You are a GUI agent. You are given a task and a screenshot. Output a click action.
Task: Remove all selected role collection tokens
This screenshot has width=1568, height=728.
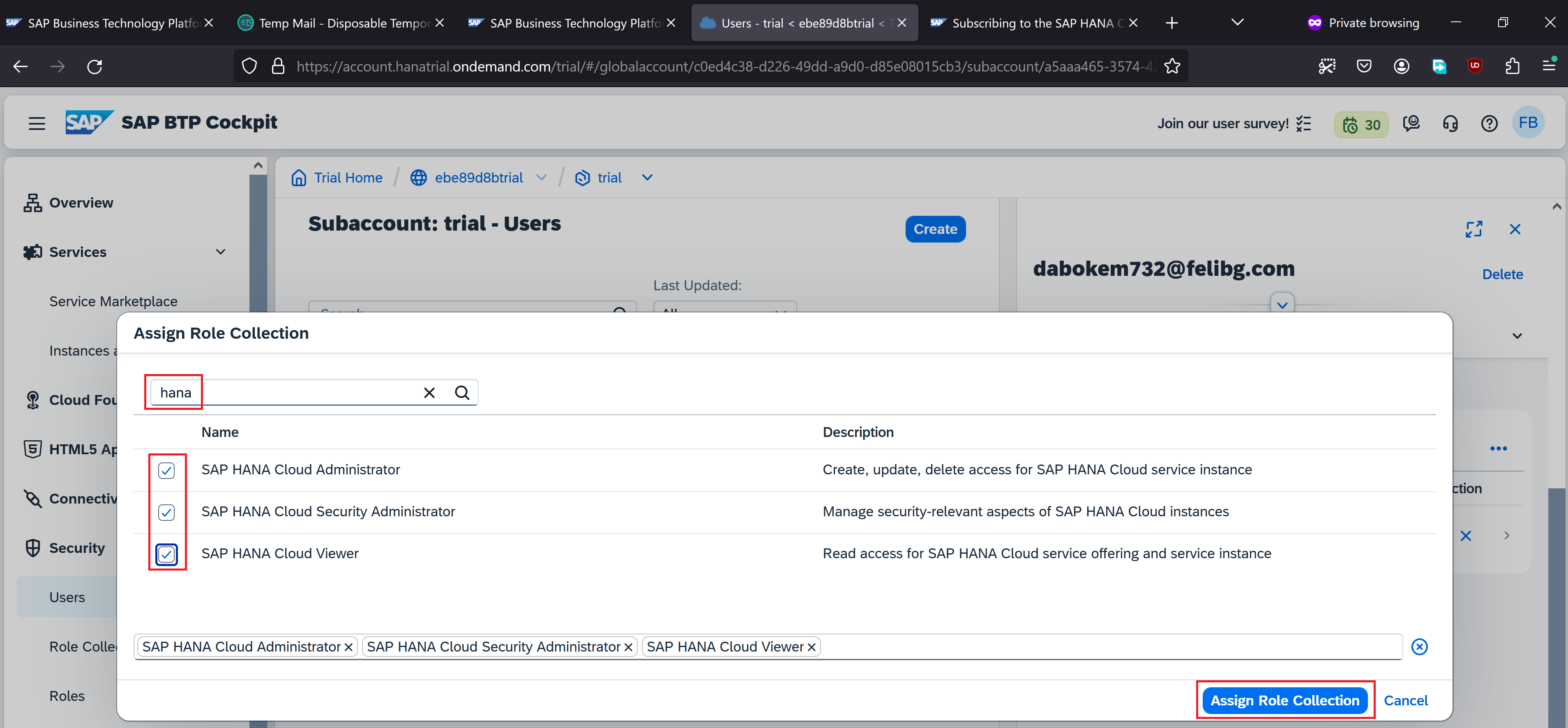click(x=1420, y=647)
